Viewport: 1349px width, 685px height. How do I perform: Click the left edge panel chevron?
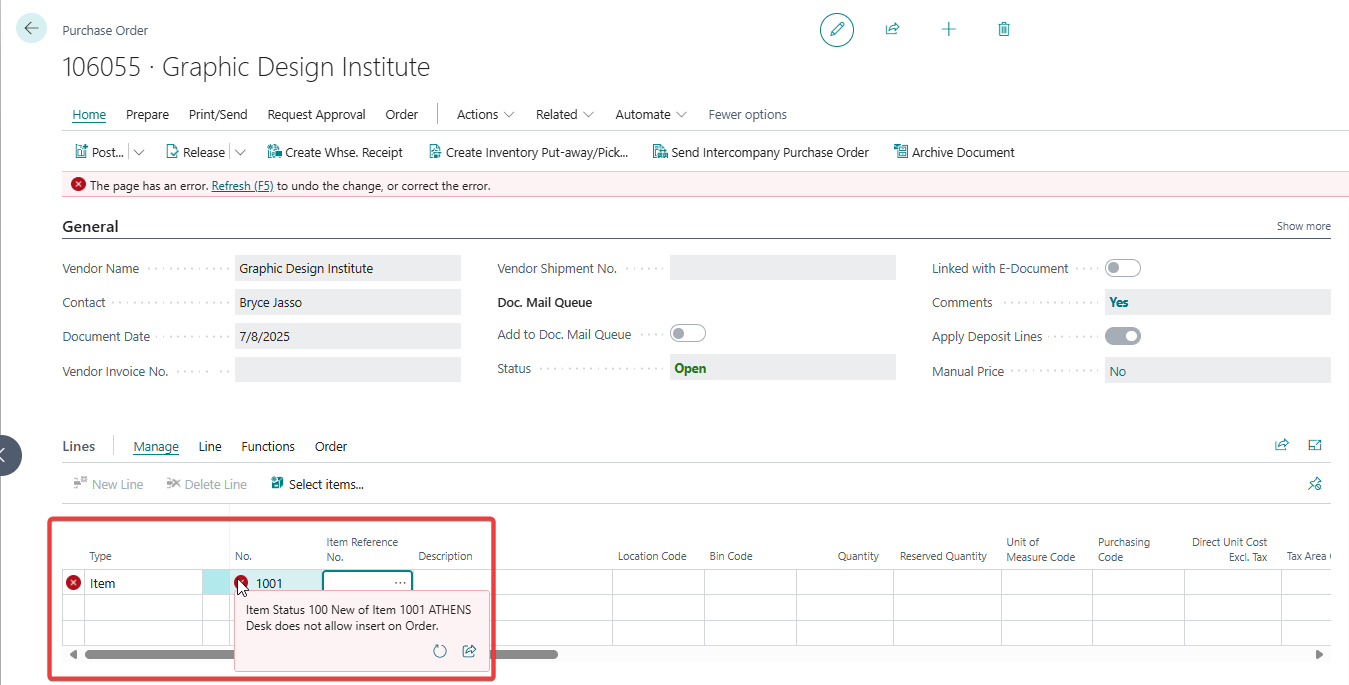tap(4, 455)
